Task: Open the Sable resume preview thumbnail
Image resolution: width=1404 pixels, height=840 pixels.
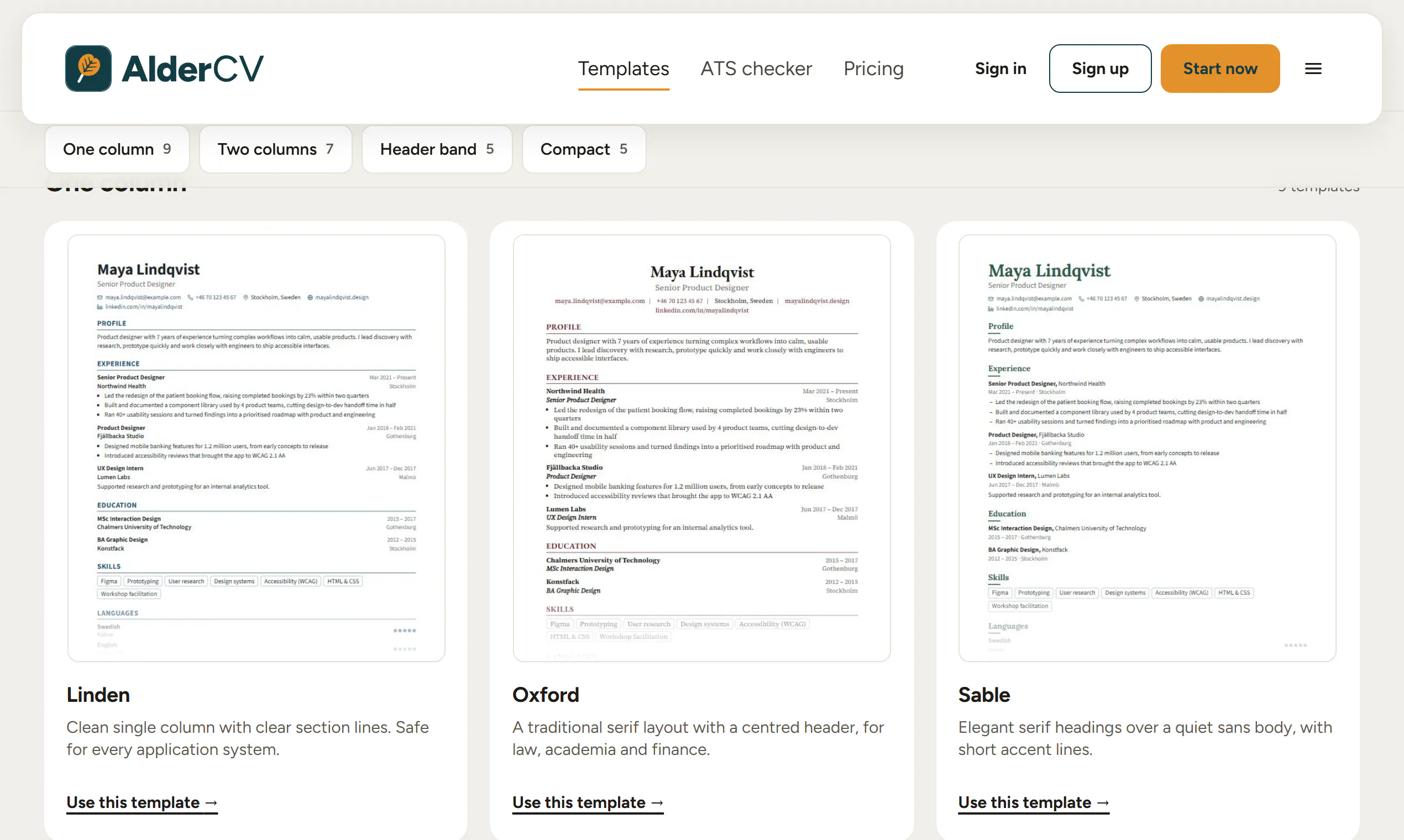Action: click(x=1147, y=448)
